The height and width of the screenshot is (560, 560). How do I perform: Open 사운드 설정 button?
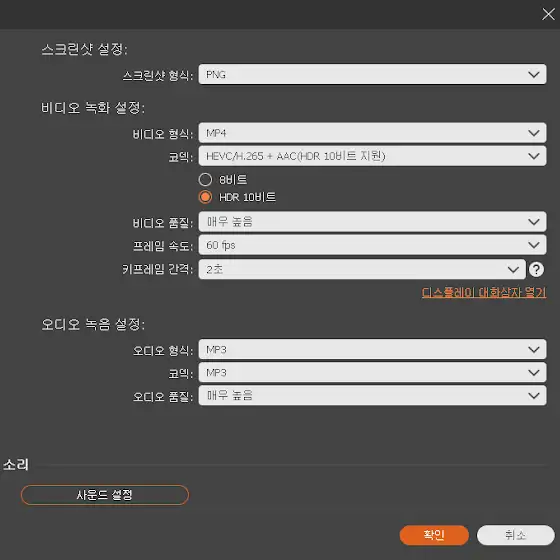pos(105,495)
